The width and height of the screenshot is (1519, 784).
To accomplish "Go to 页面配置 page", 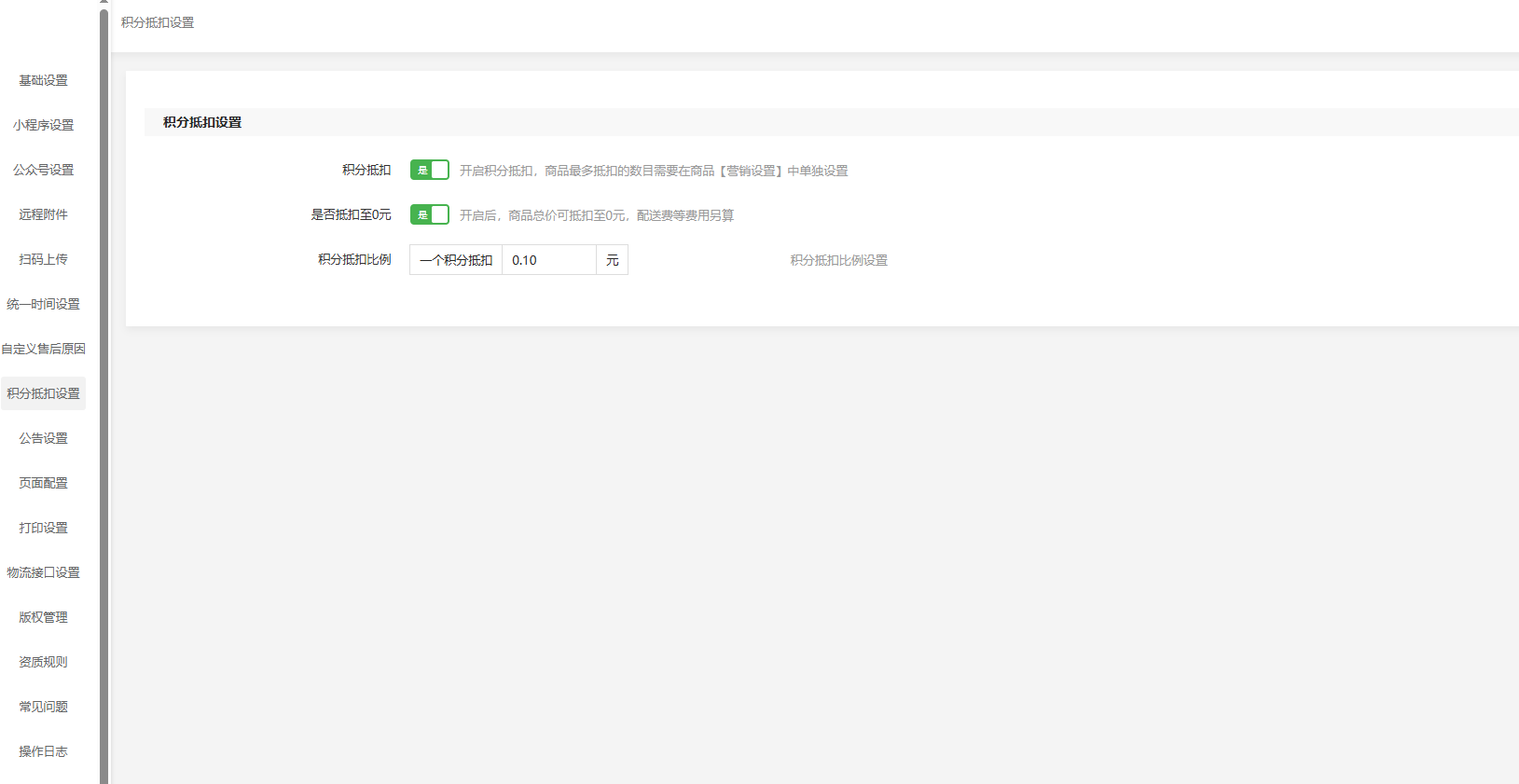I will 43,483.
